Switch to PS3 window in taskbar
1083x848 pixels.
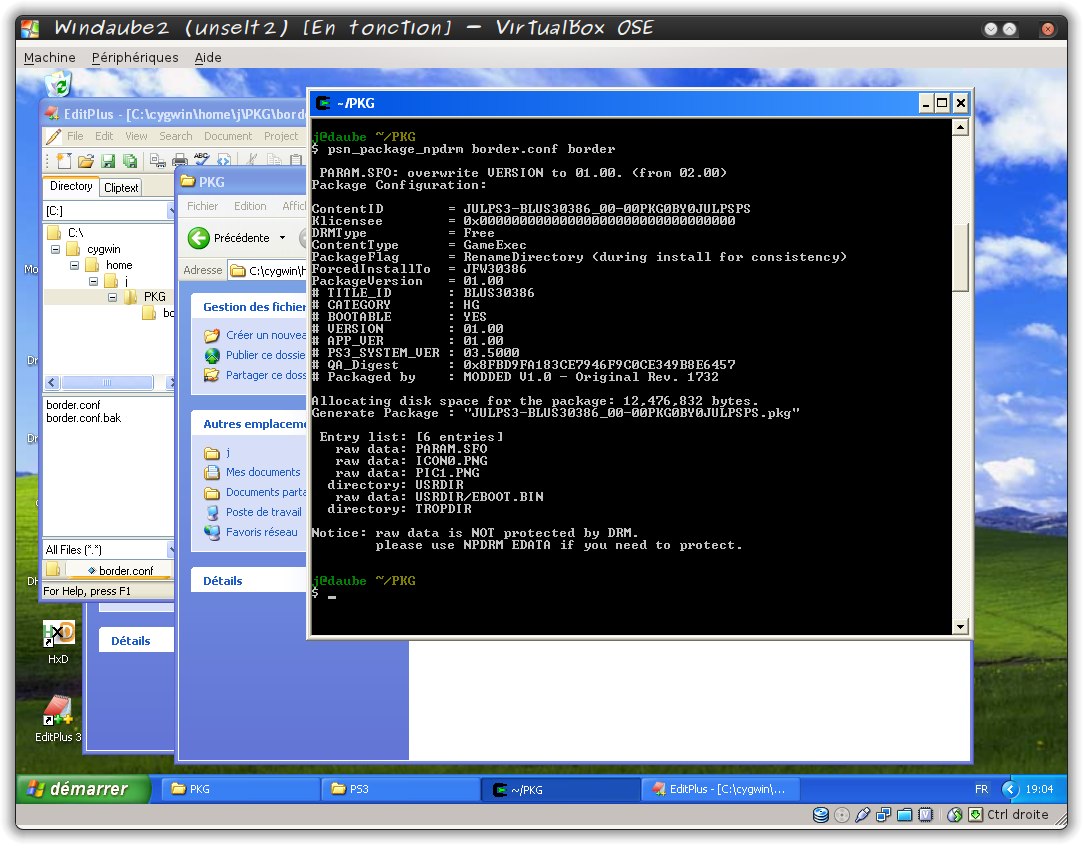pos(401,789)
